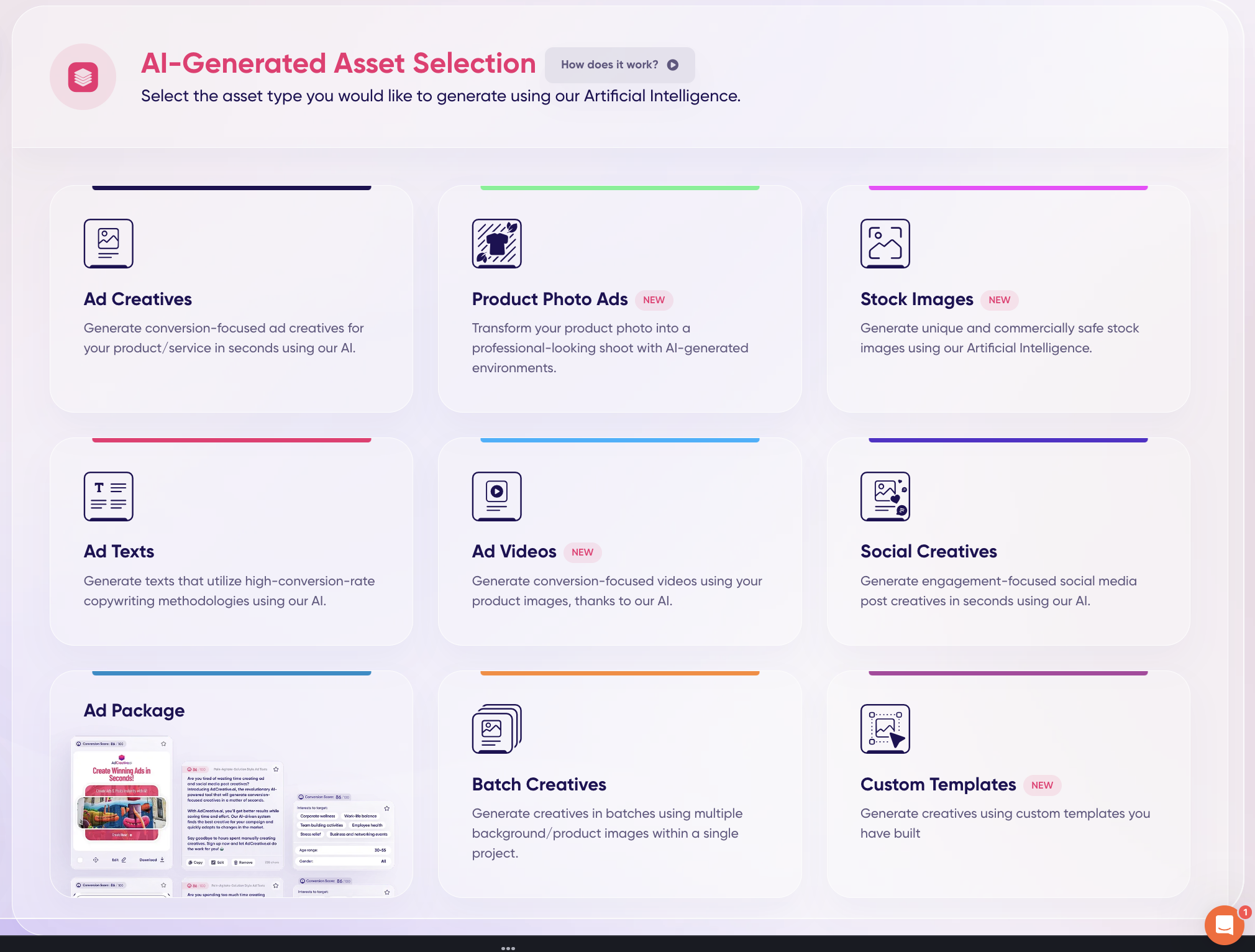
Task: Click the Product Photo Ads t-shirt icon
Action: coord(496,243)
